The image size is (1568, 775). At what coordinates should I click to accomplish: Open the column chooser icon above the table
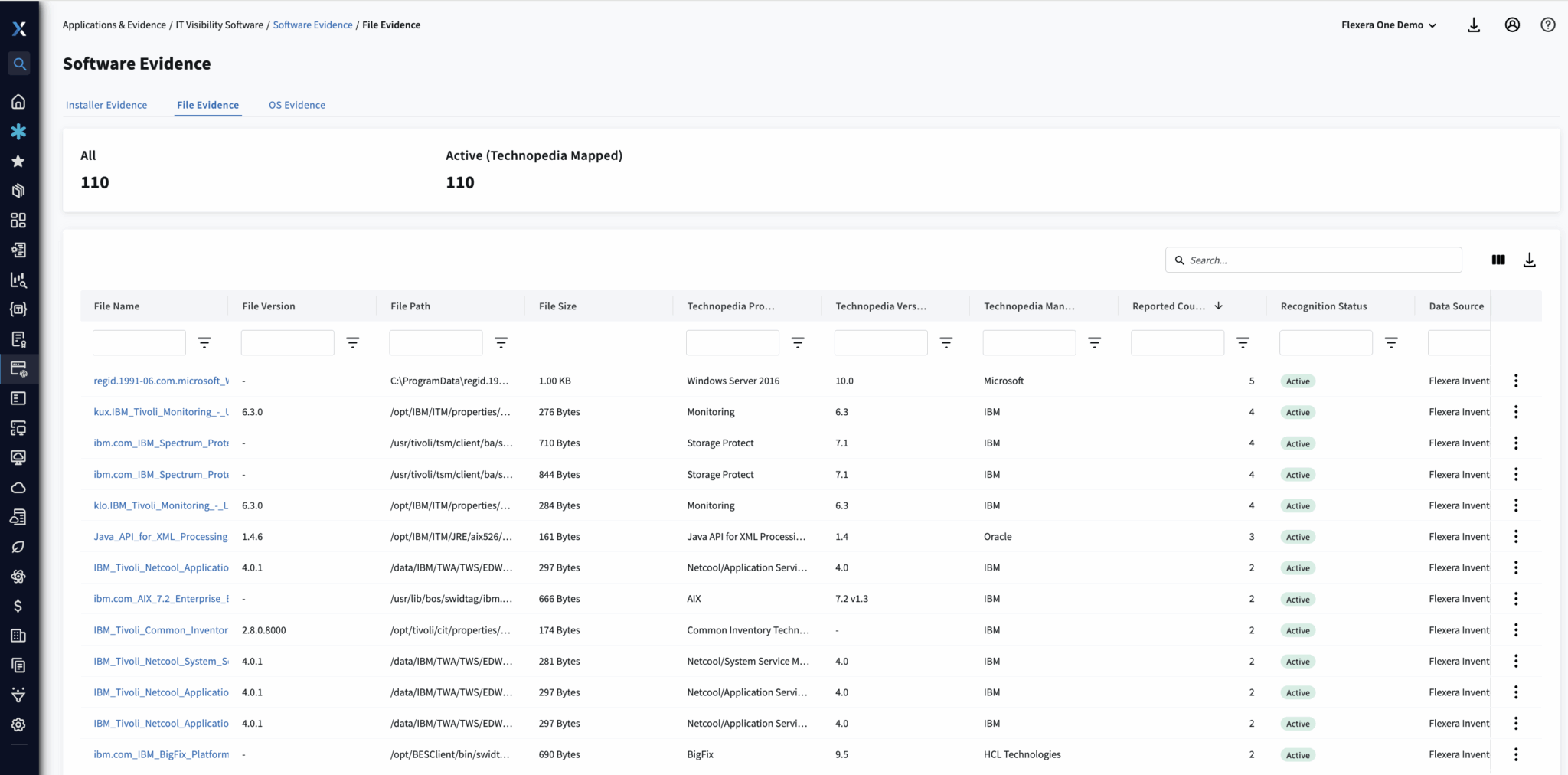point(1498,260)
